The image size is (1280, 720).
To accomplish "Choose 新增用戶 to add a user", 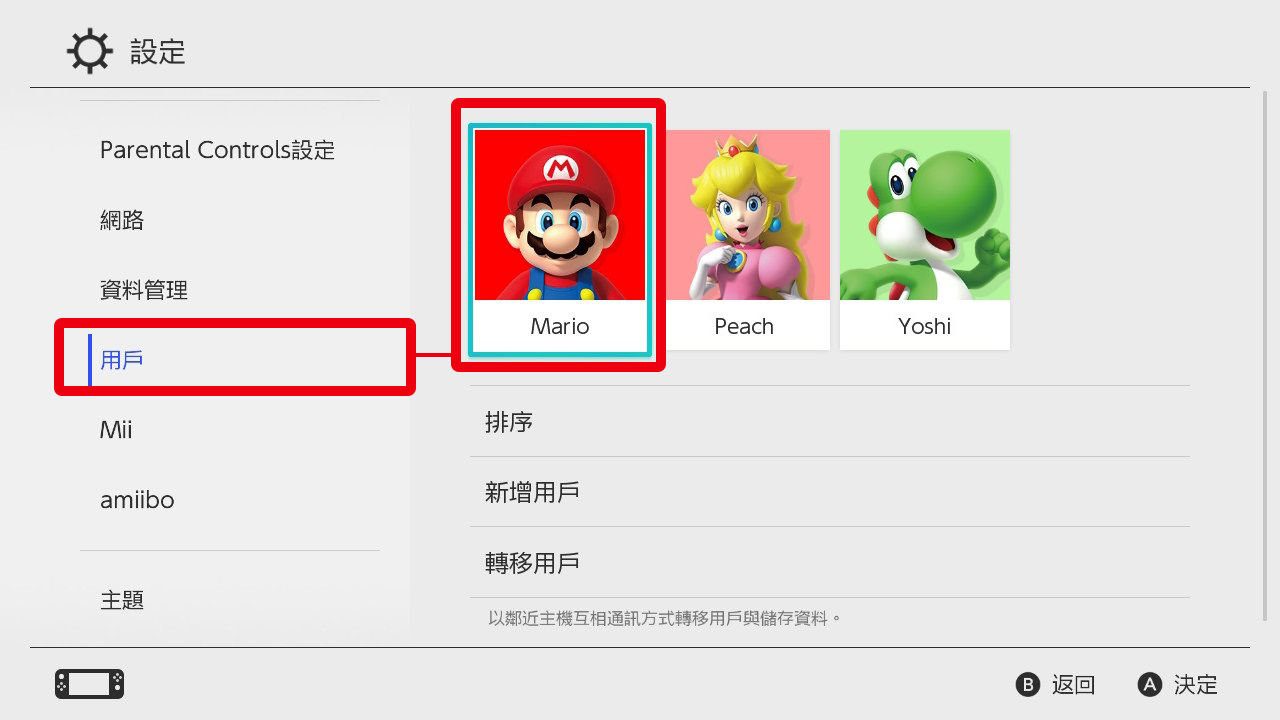I will (830, 492).
